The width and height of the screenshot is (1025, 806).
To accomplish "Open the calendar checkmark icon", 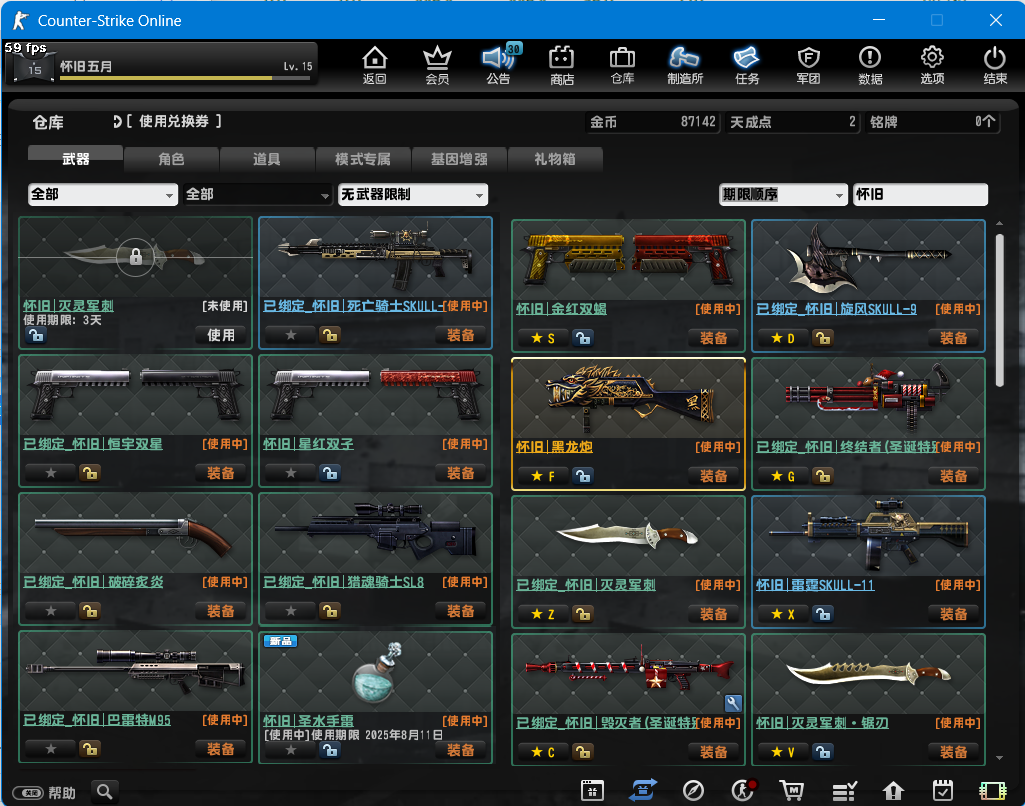I will (x=943, y=790).
